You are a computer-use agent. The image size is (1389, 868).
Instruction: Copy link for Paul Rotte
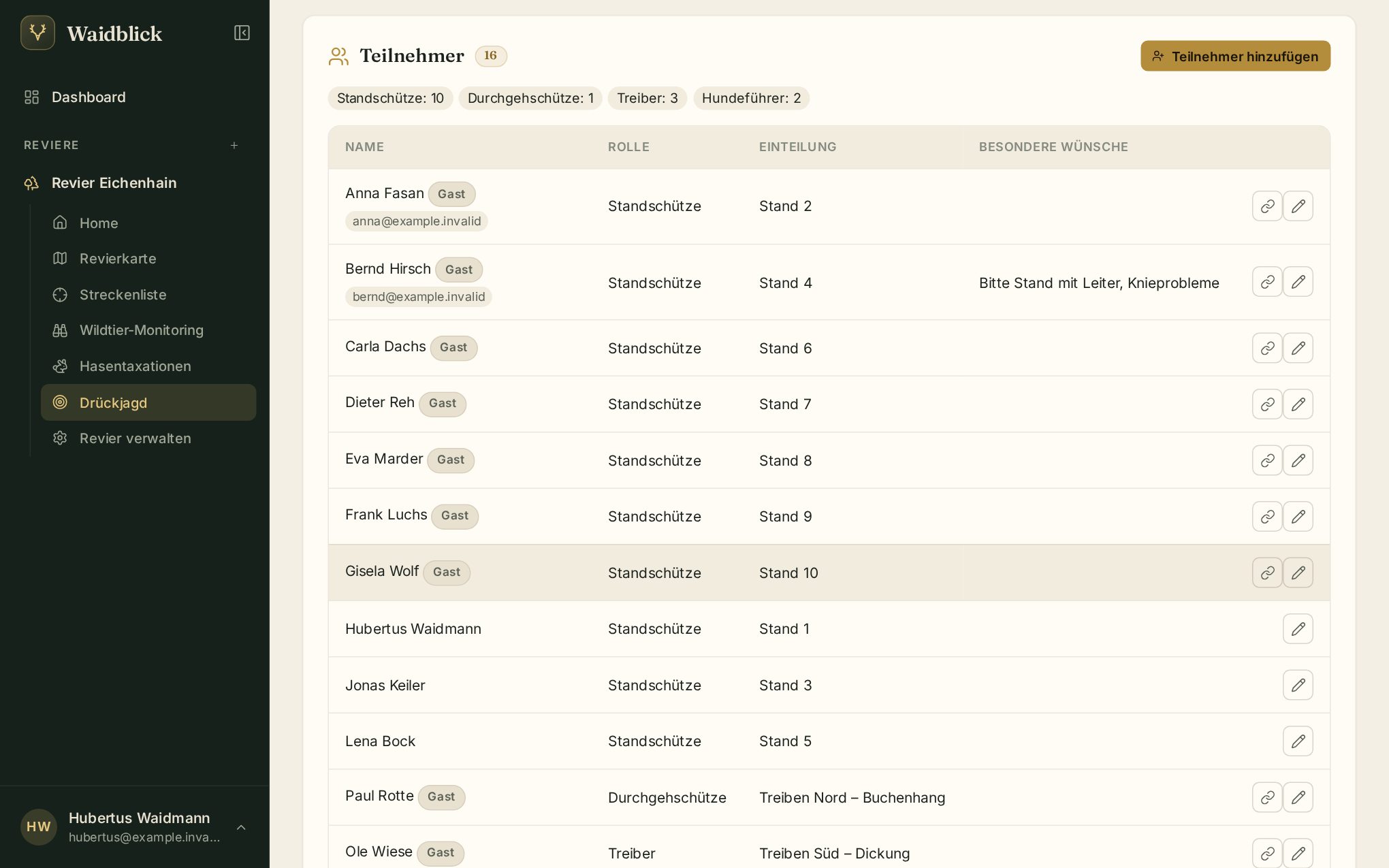1266,797
